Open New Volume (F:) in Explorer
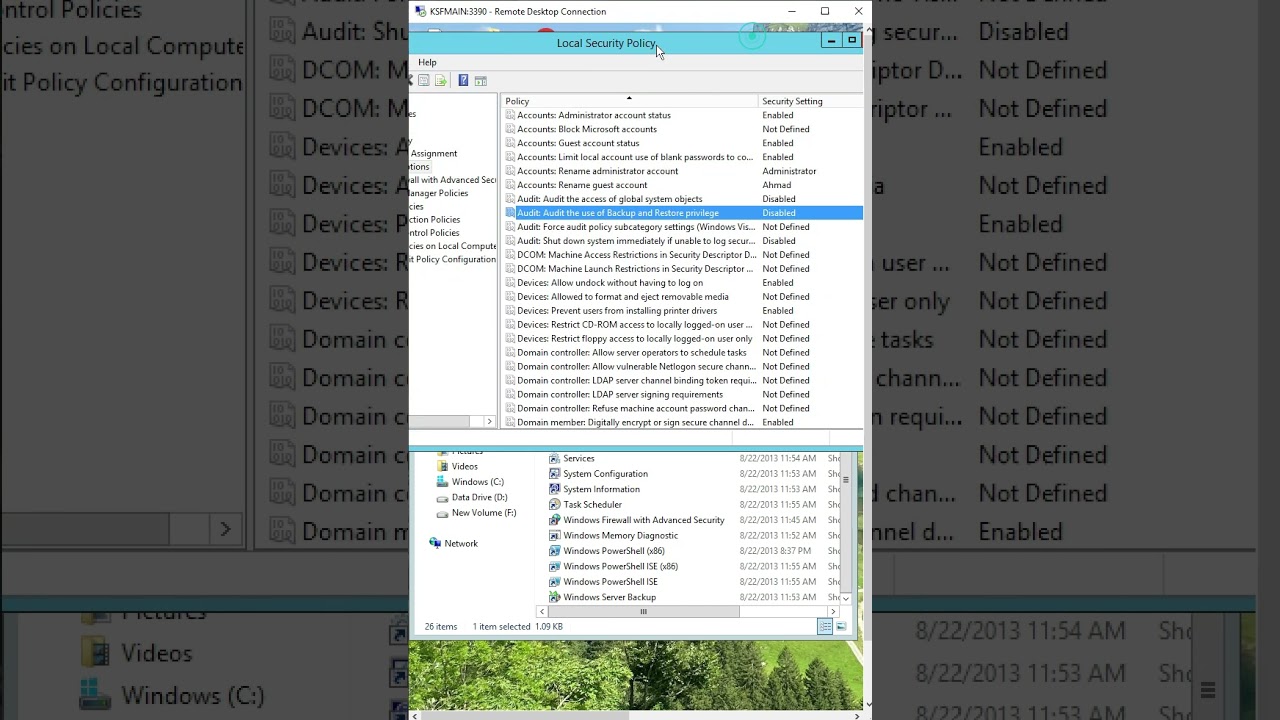Viewport: 1280px width, 720px height. click(x=477, y=513)
